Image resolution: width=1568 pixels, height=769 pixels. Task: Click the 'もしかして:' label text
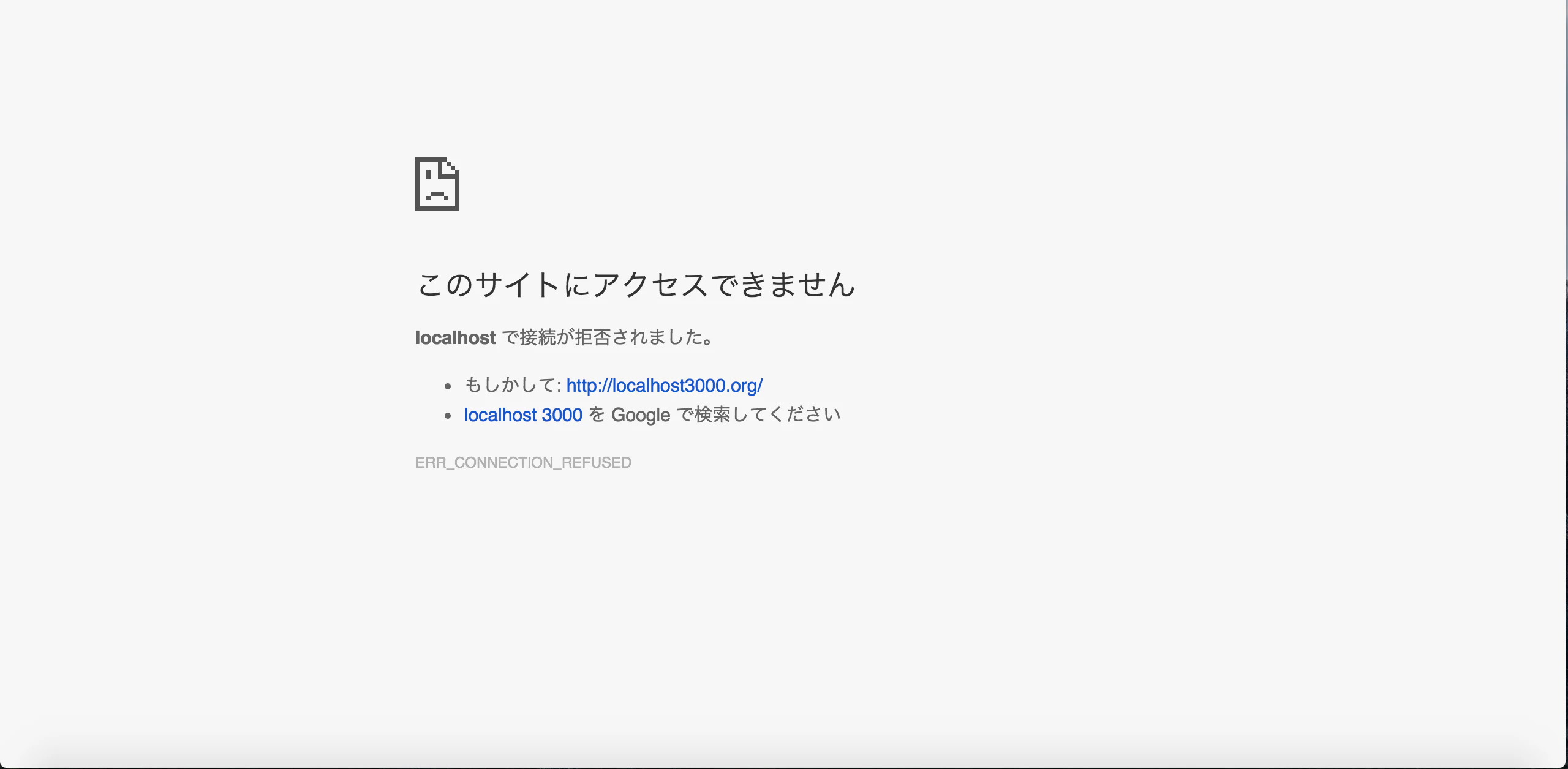point(513,385)
